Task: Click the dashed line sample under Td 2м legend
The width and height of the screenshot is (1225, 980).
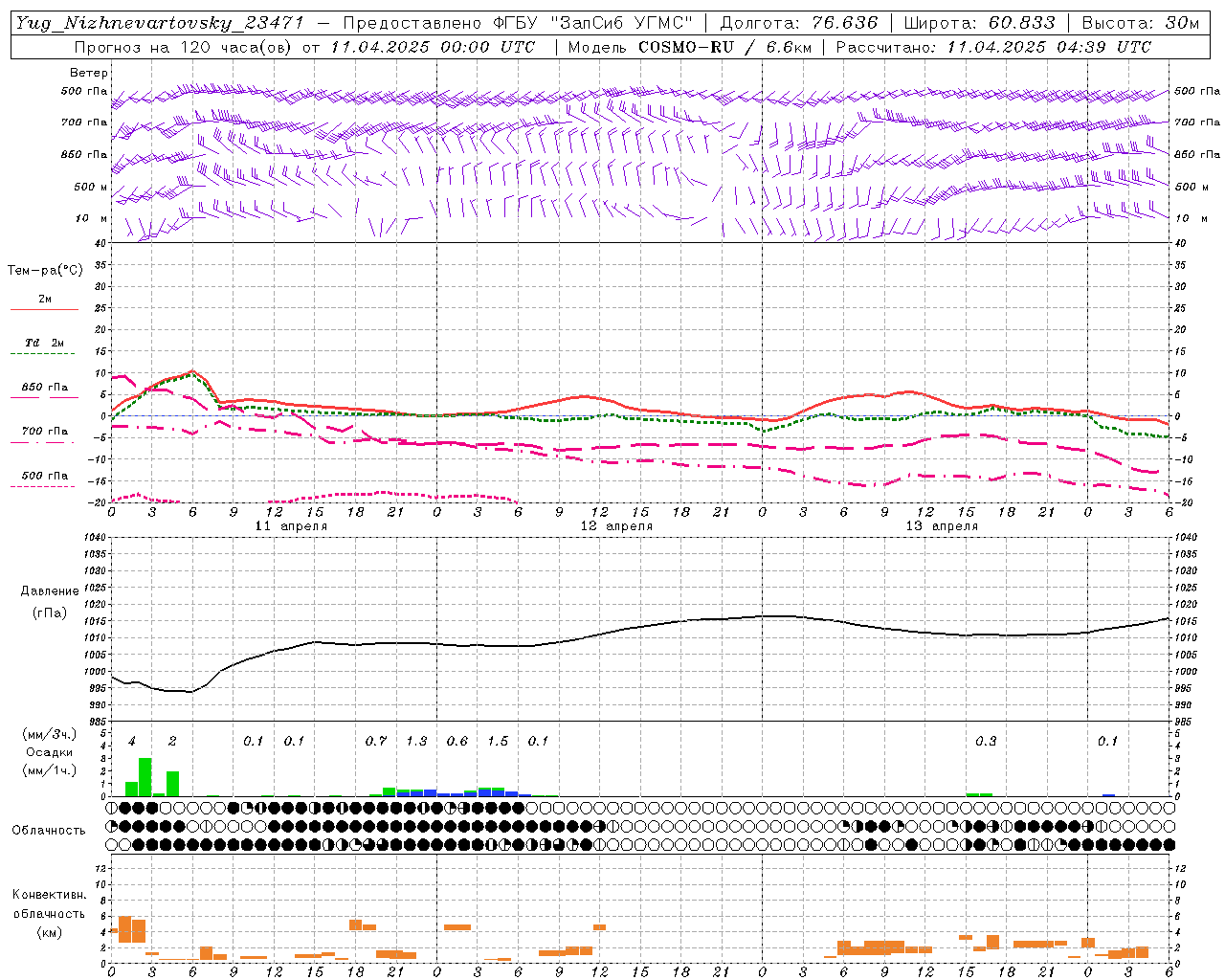Action: [x=44, y=353]
